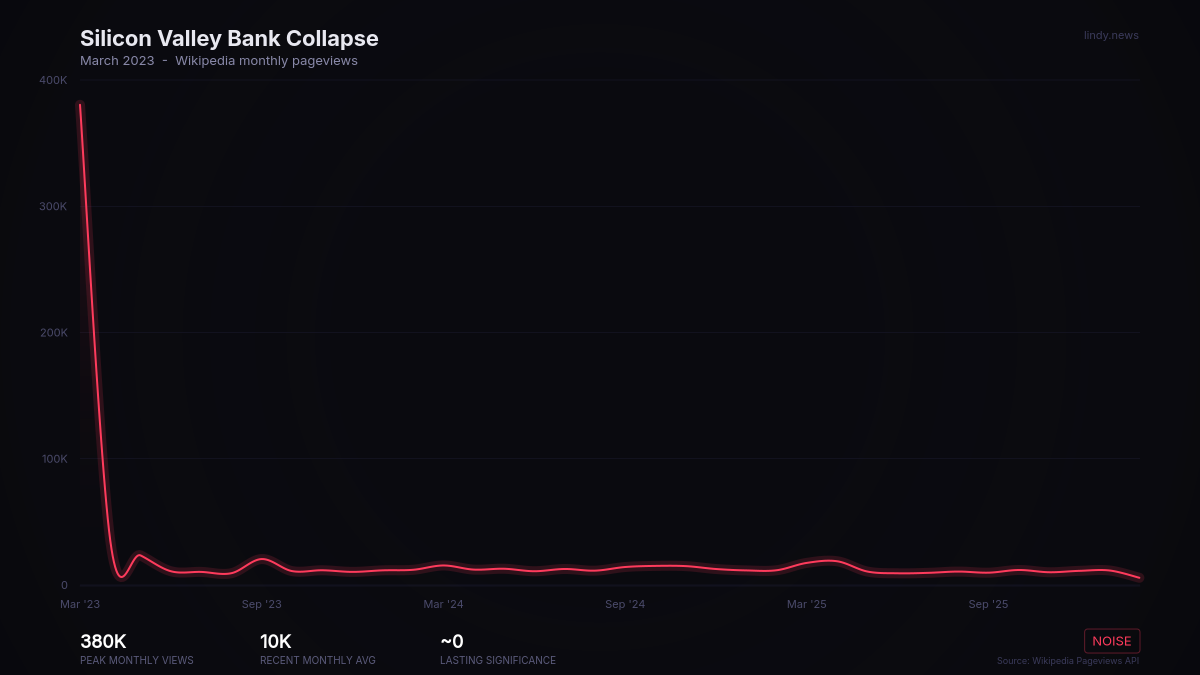Viewport: 1200px width, 675px height.
Task: Select the Mar '23 axis label
Action: click(x=80, y=604)
